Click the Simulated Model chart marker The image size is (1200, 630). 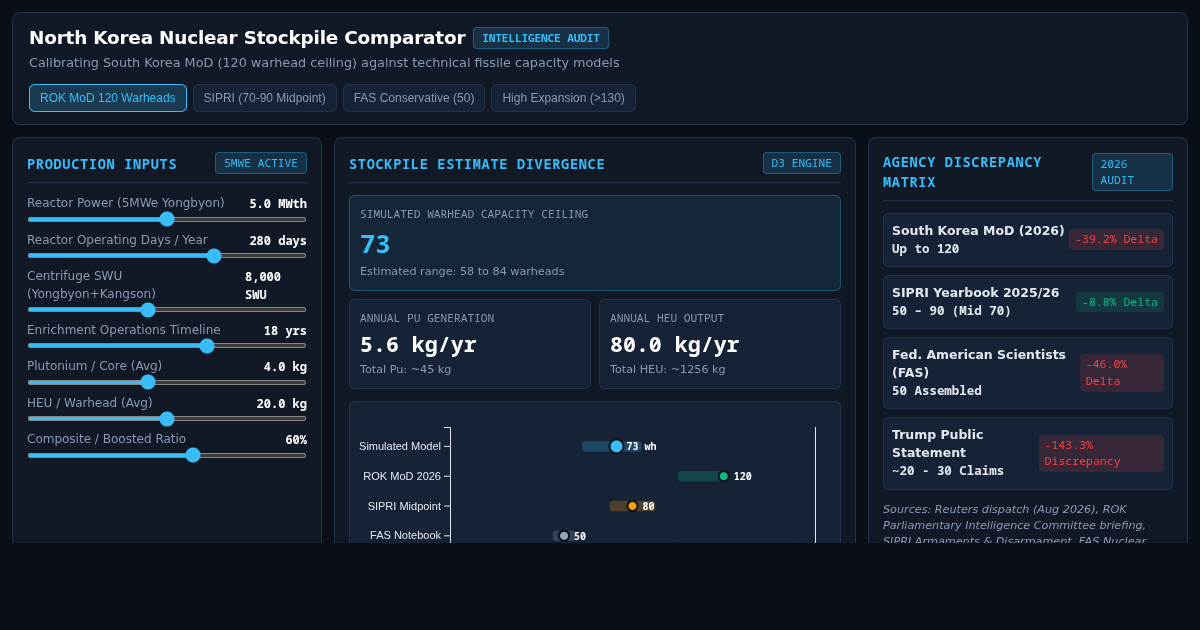[x=616, y=446]
